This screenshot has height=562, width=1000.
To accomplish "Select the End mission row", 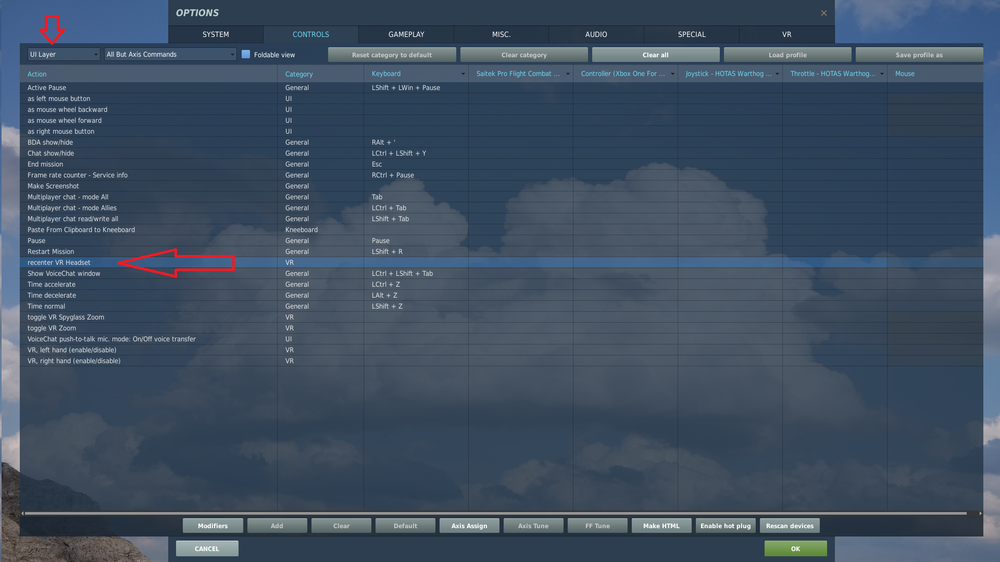I will [501, 164].
